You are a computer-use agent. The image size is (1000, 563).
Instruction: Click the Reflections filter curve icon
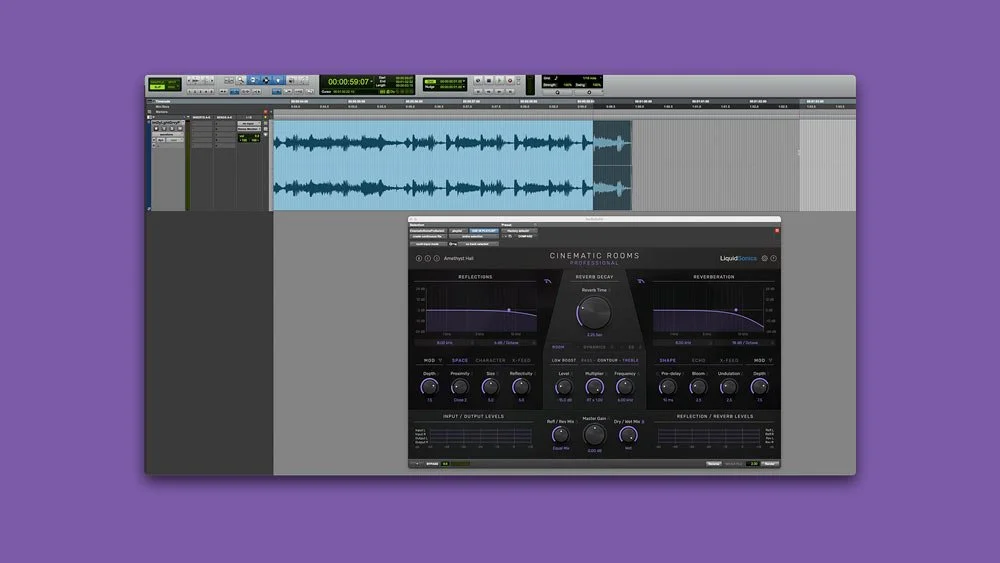(x=547, y=281)
